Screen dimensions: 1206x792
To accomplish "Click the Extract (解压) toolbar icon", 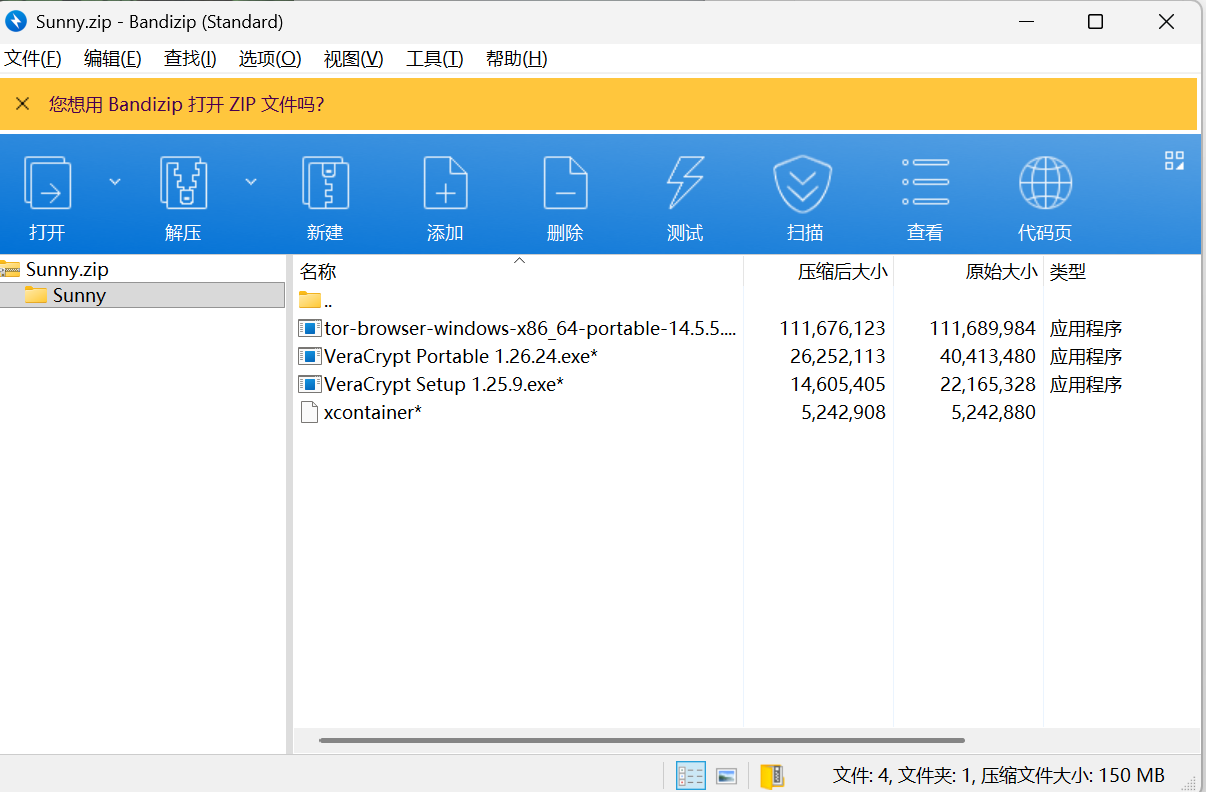I will point(183,183).
